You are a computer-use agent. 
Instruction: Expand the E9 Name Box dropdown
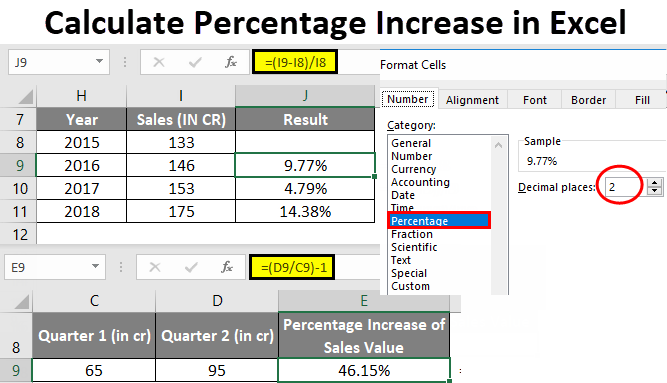pyautogui.click(x=95, y=266)
